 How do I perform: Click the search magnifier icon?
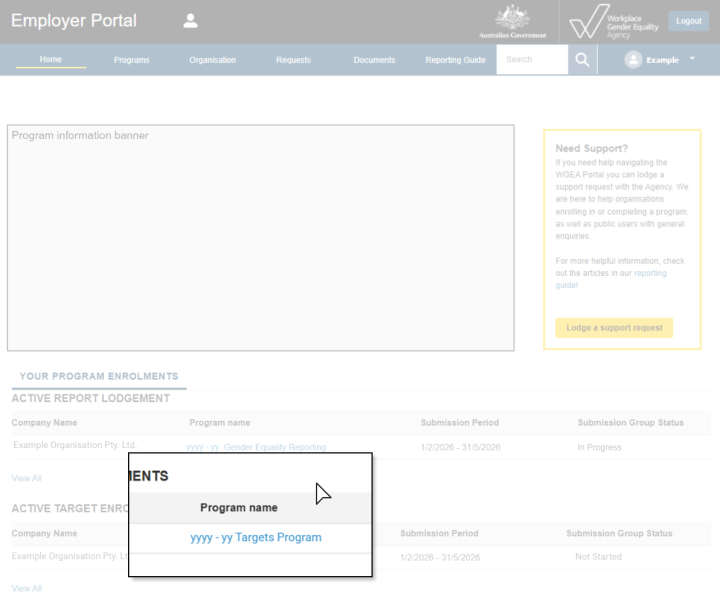coord(582,60)
